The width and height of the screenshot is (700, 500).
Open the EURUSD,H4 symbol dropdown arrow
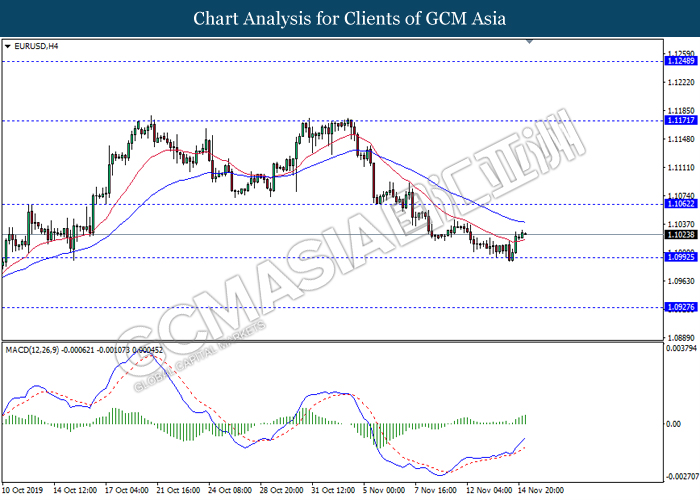[x=7, y=46]
